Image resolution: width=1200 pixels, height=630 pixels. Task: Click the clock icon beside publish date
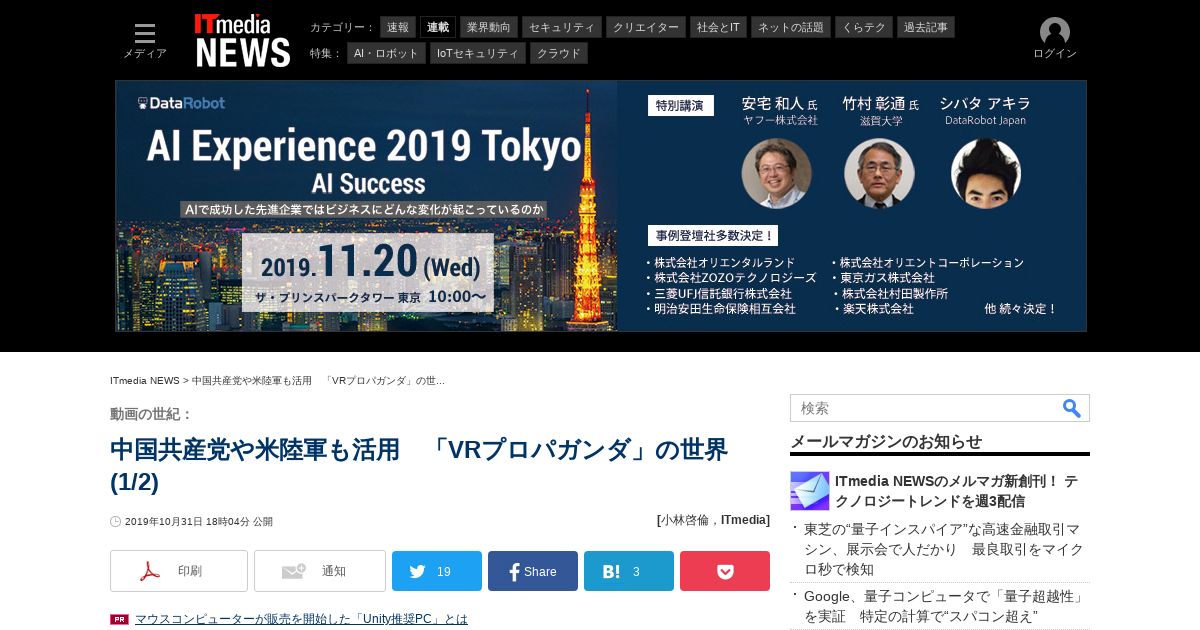[115, 521]
